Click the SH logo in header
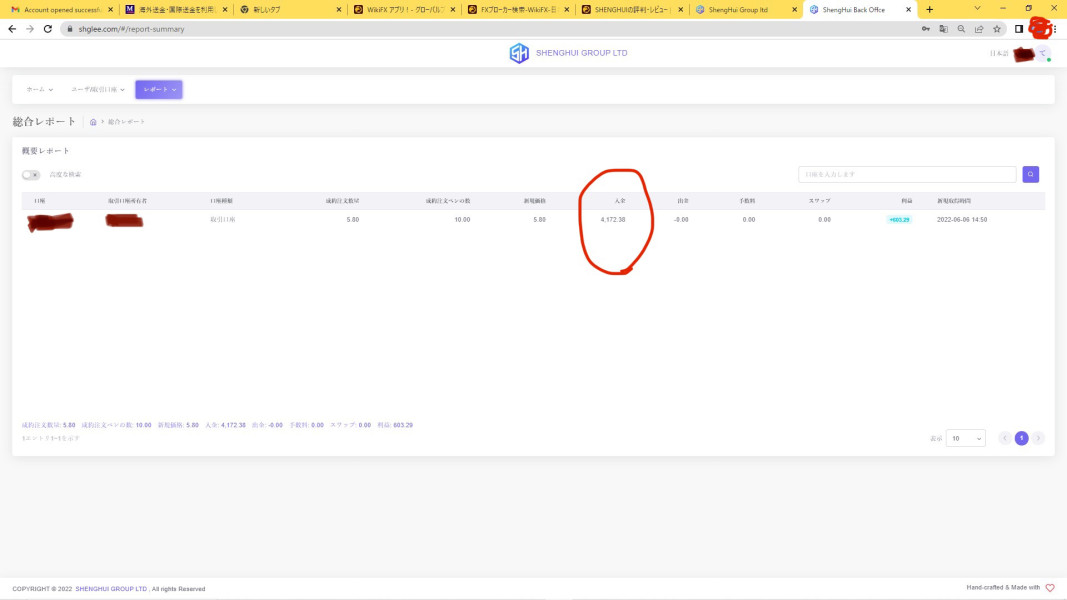The image size is (1067, 600). click(518, 53)
